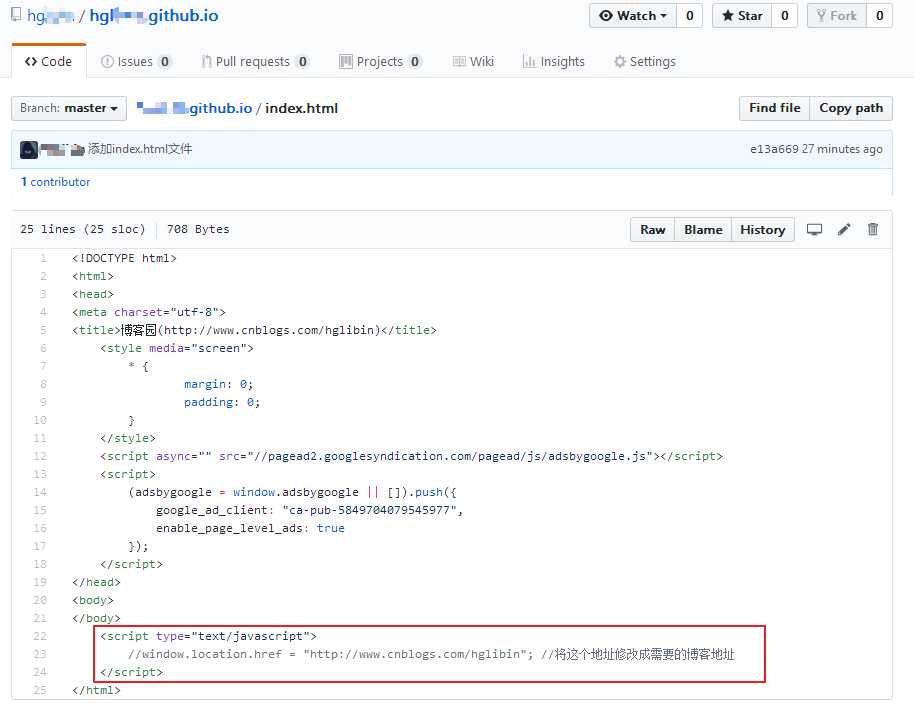The image size is (914, 710).
Task: Click the 'padding: 0;' code line
Action: click(x=222, y=403)
